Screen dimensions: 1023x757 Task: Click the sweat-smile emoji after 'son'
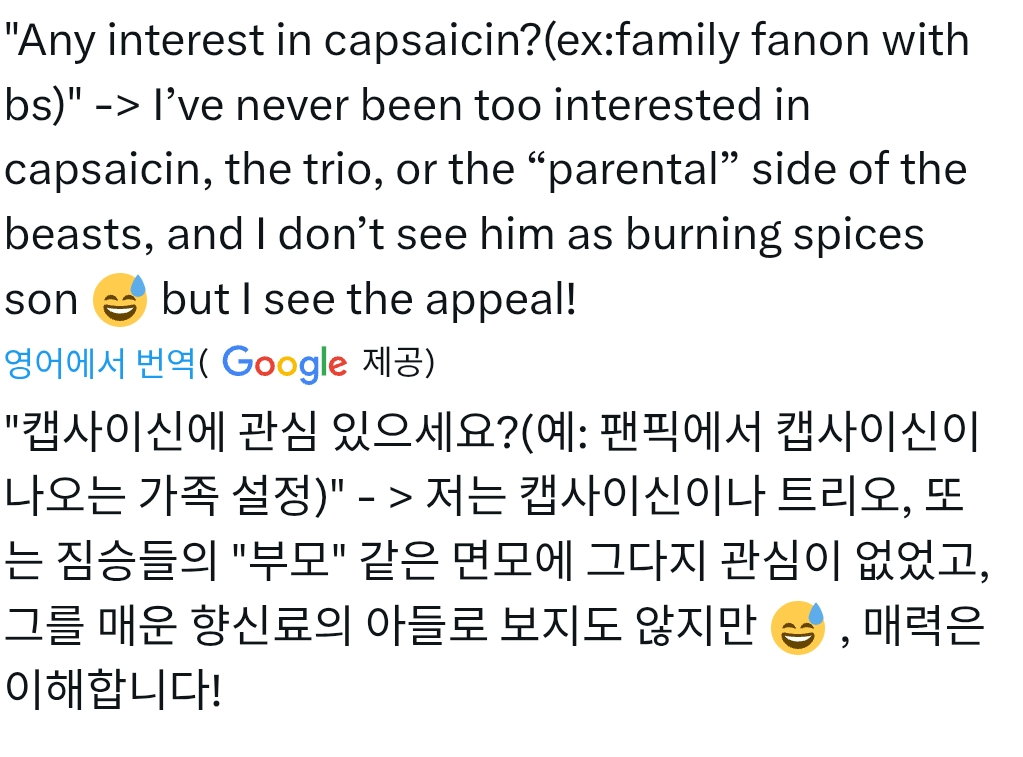click(x=119, y=299)
